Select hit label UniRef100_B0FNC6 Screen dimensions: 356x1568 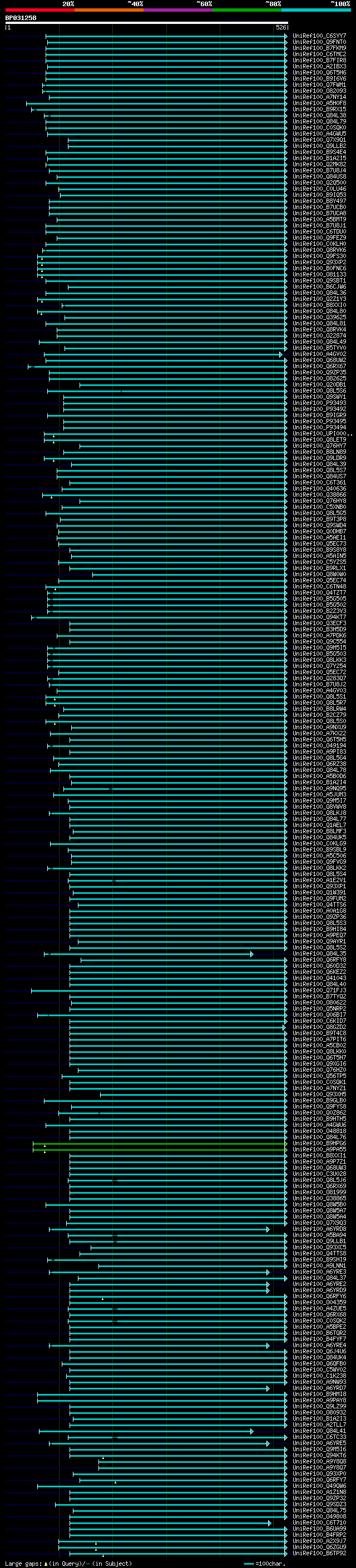tap(319, 269)
